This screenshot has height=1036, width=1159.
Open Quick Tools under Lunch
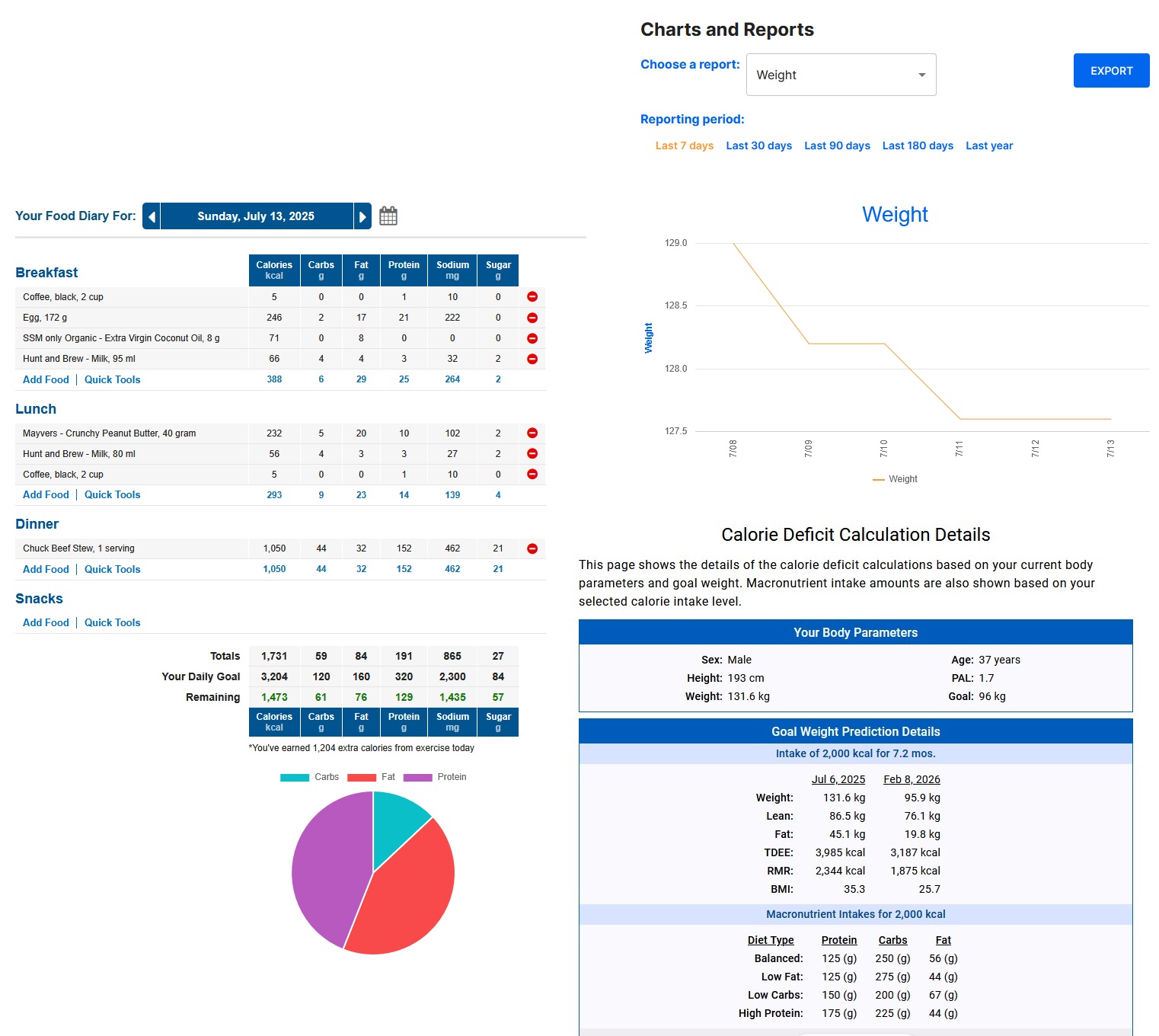pyautogui.click(x=112, y=494)
